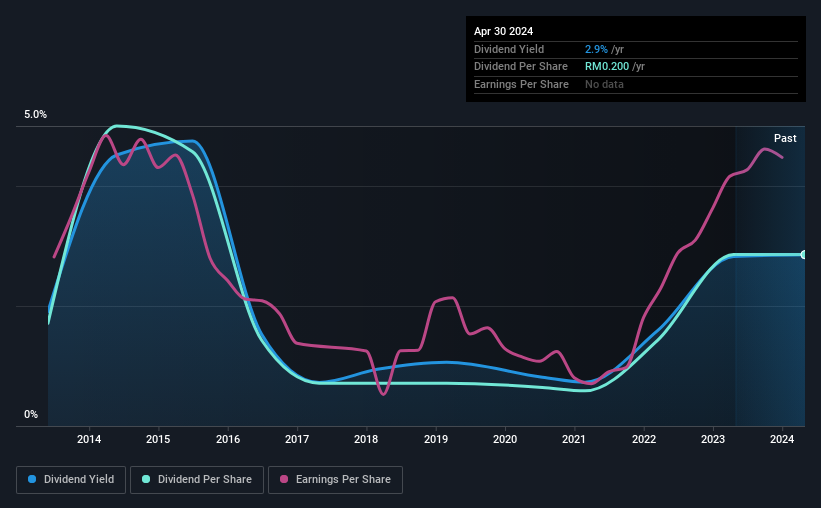Toggle the Dividend Per Share legend button

click(x=197, y=479)
